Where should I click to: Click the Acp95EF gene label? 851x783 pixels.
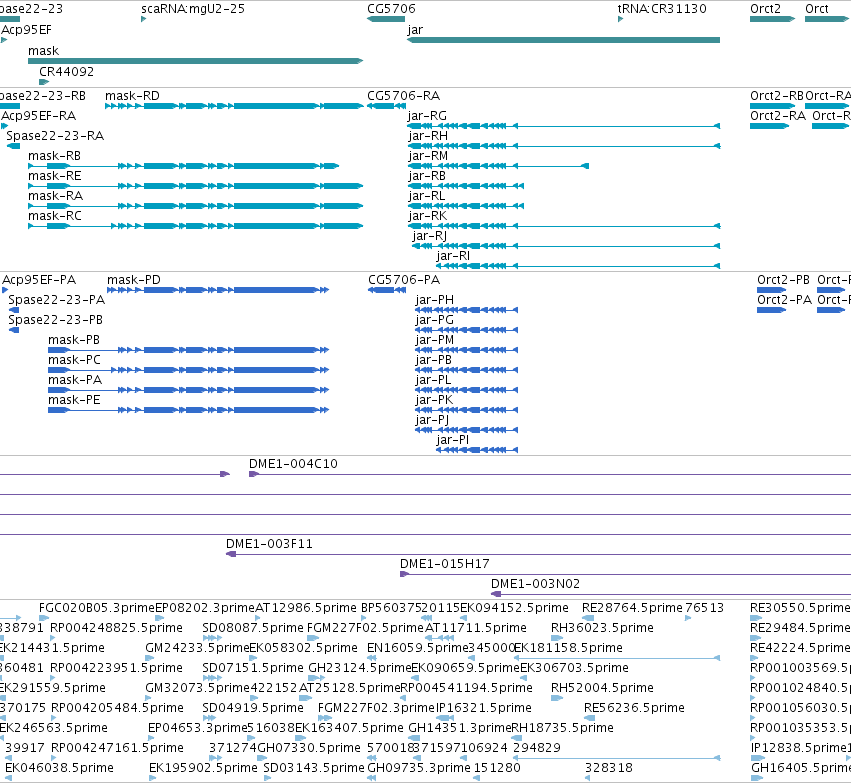(x=27, y=30)
